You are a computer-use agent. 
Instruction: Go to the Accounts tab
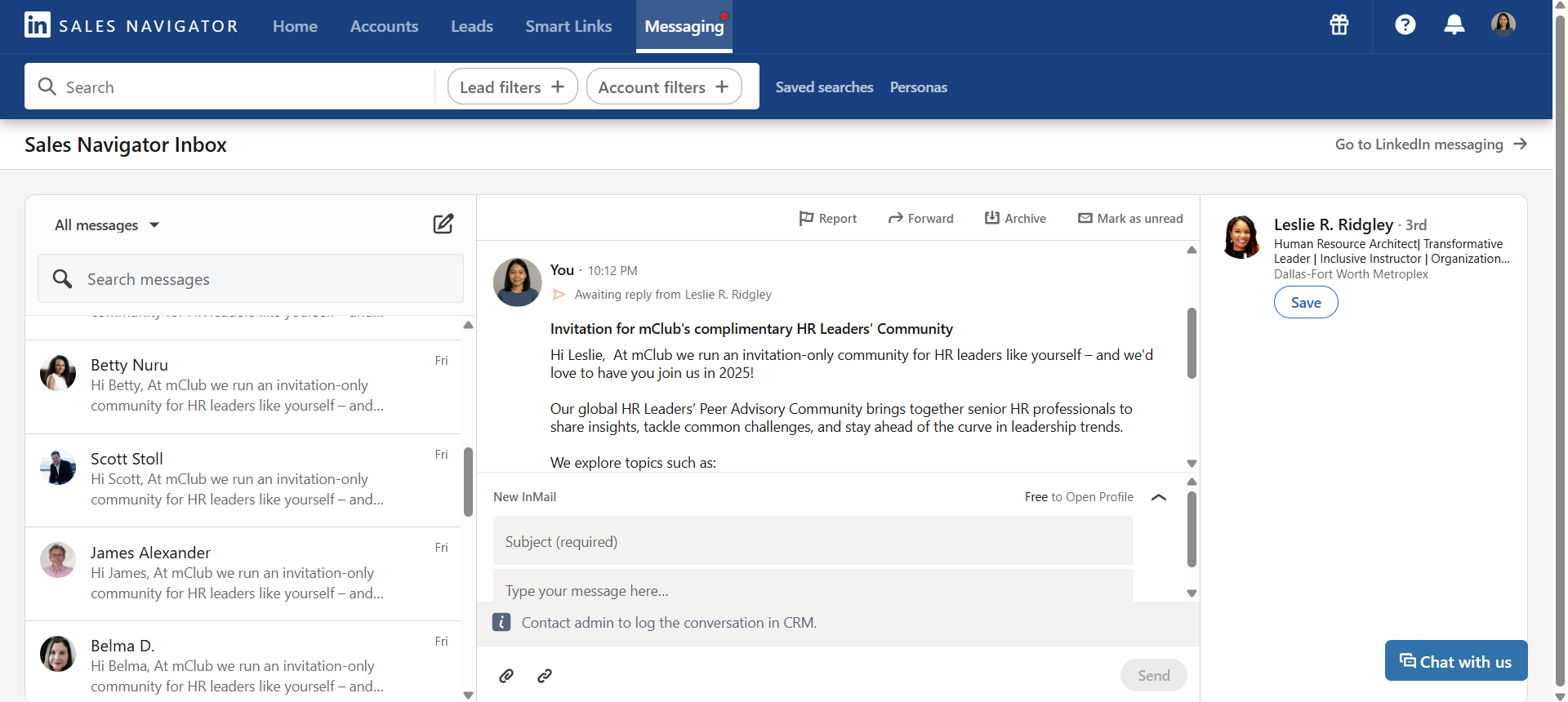384,26
